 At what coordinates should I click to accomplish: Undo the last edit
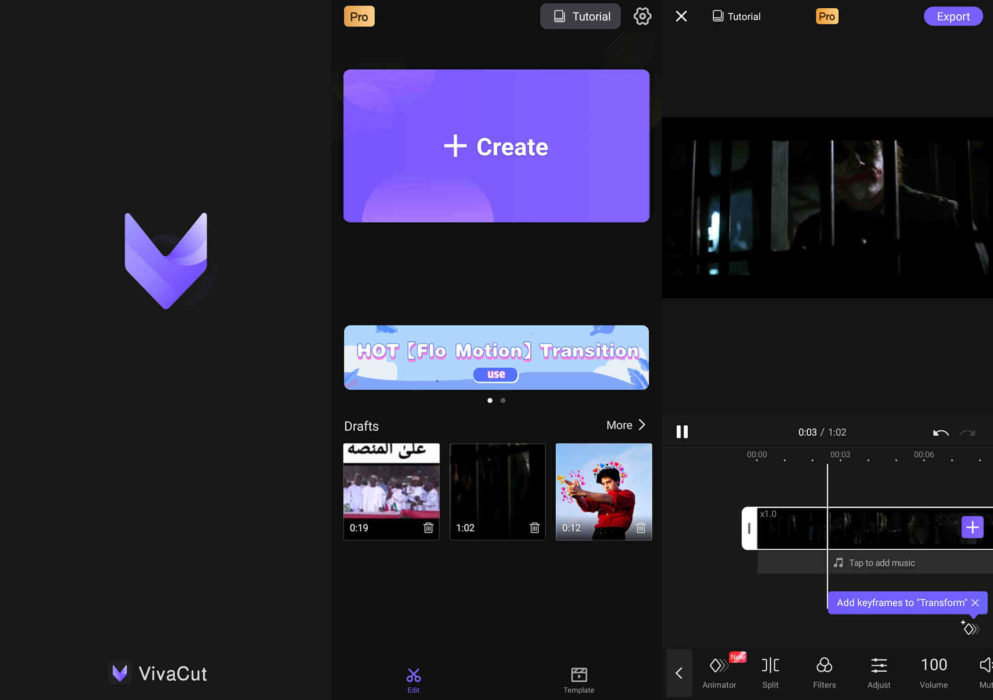pyautogui.click(x=940, y=431)
